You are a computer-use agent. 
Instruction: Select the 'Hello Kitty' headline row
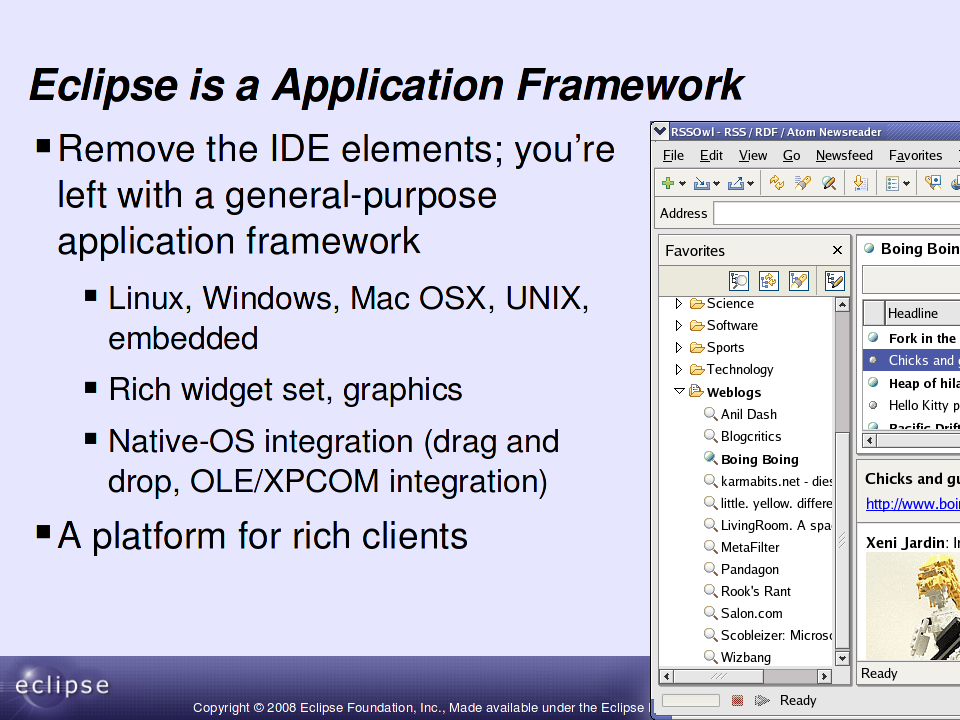[912, 405]
